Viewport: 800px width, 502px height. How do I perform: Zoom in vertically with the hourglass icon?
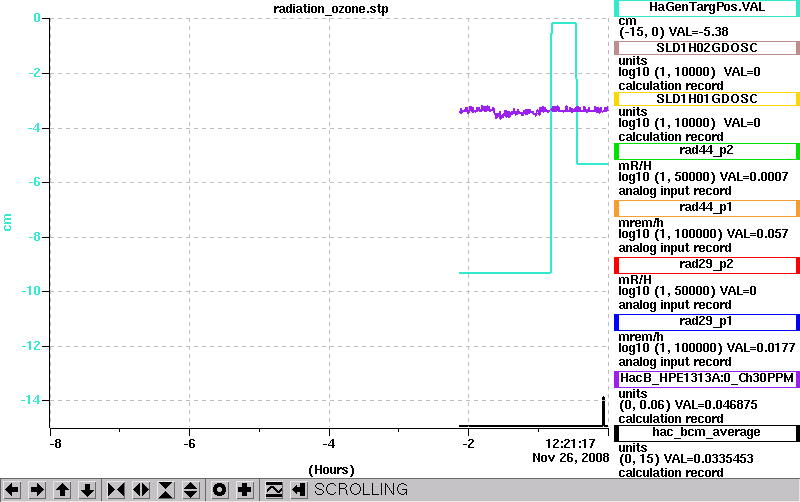tap(166, 490)
